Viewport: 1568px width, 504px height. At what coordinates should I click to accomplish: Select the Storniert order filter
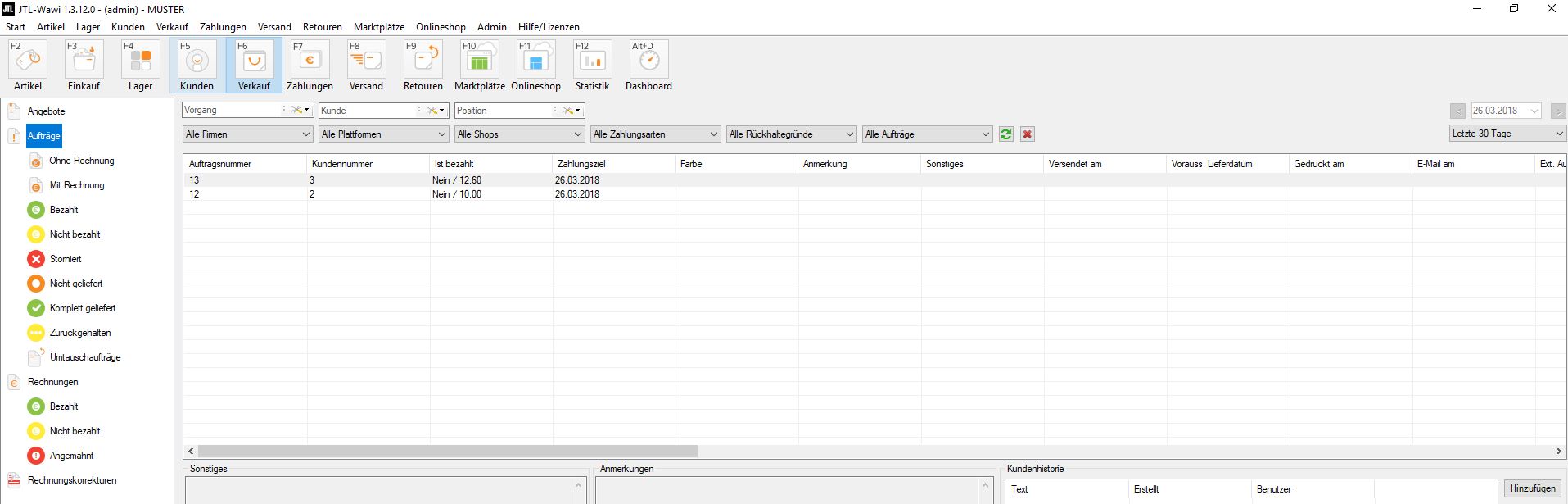(x=65, y=259)
